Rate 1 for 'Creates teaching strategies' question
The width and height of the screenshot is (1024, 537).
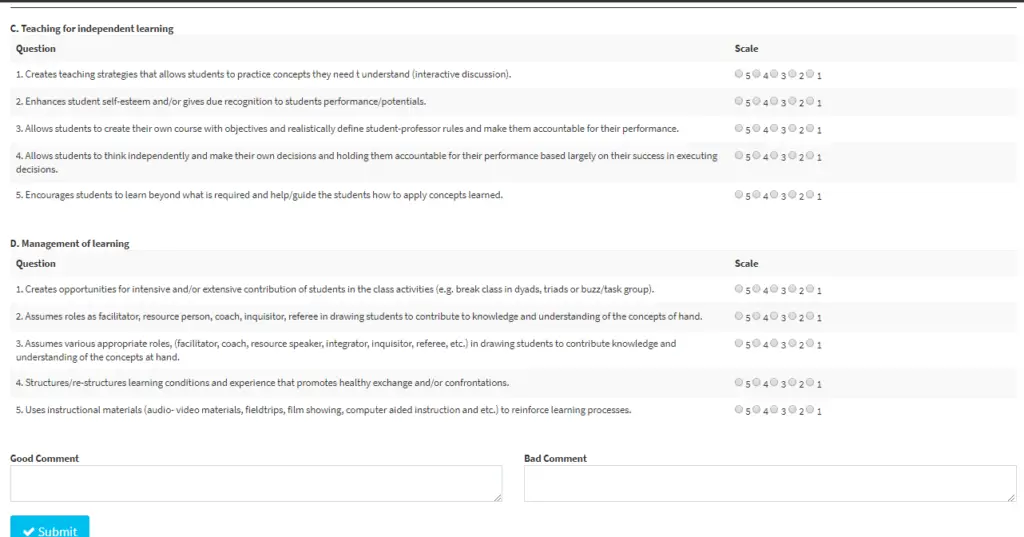(810, 74)
